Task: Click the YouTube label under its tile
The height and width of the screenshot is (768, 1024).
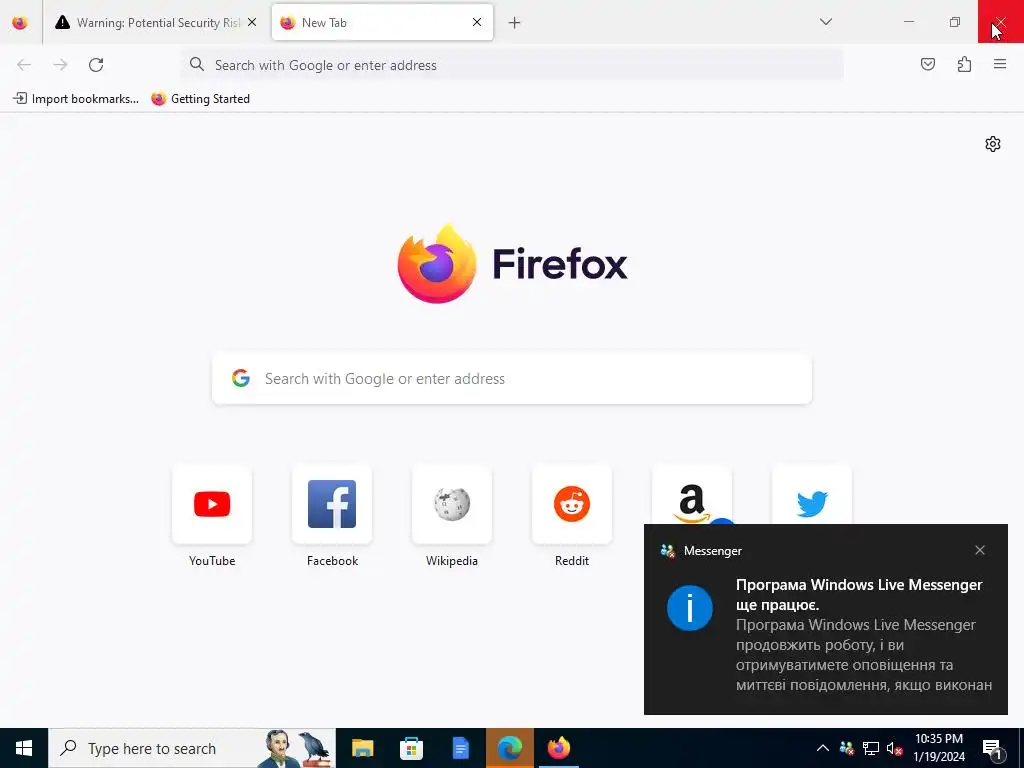Action: [x=212, y=561]
